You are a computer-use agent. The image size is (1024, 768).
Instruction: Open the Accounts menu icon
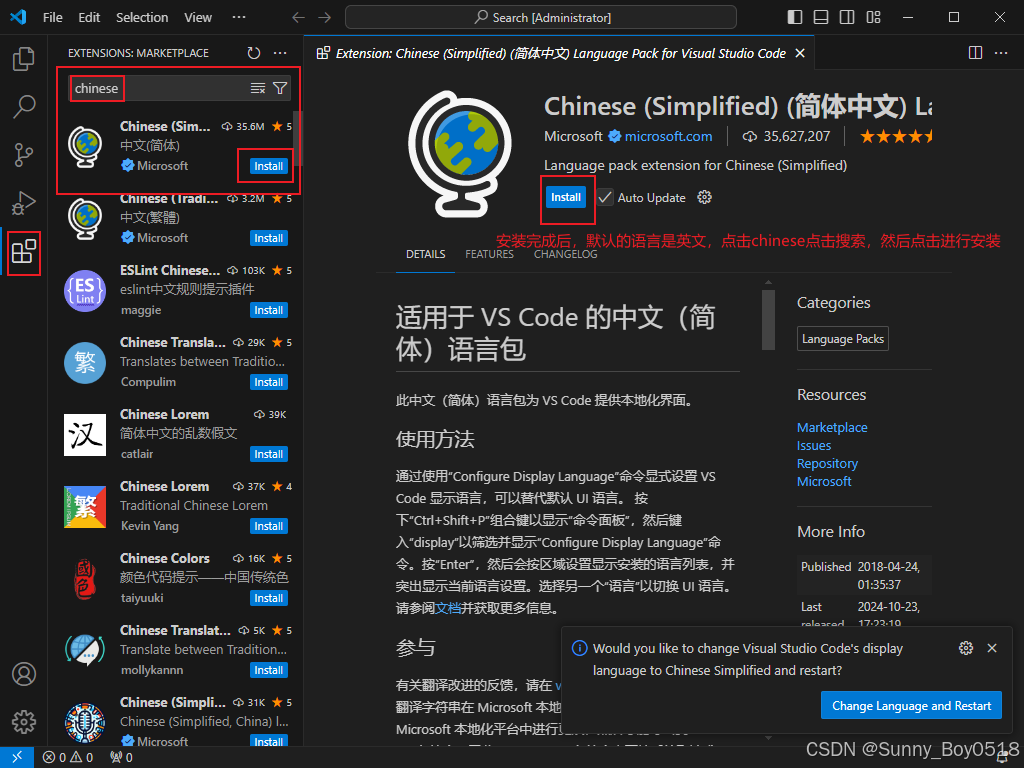(x=24, y=674)
